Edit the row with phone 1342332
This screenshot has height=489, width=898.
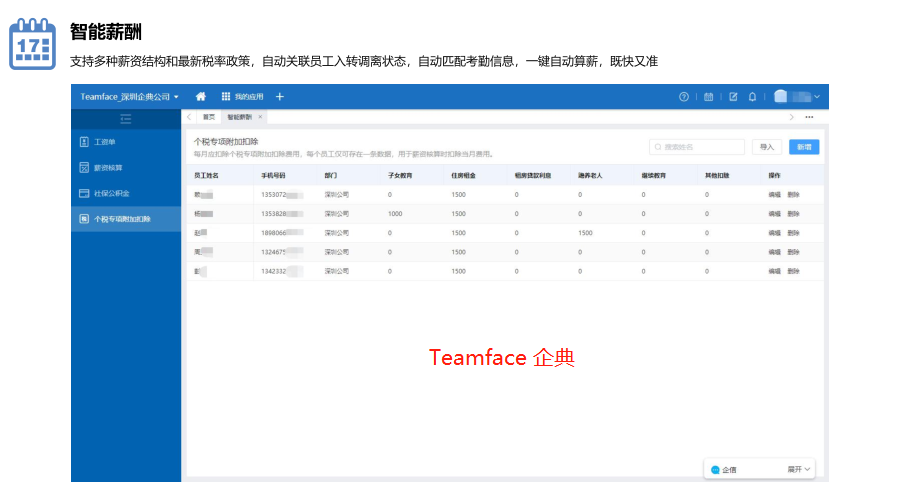(x=774, y=271)
